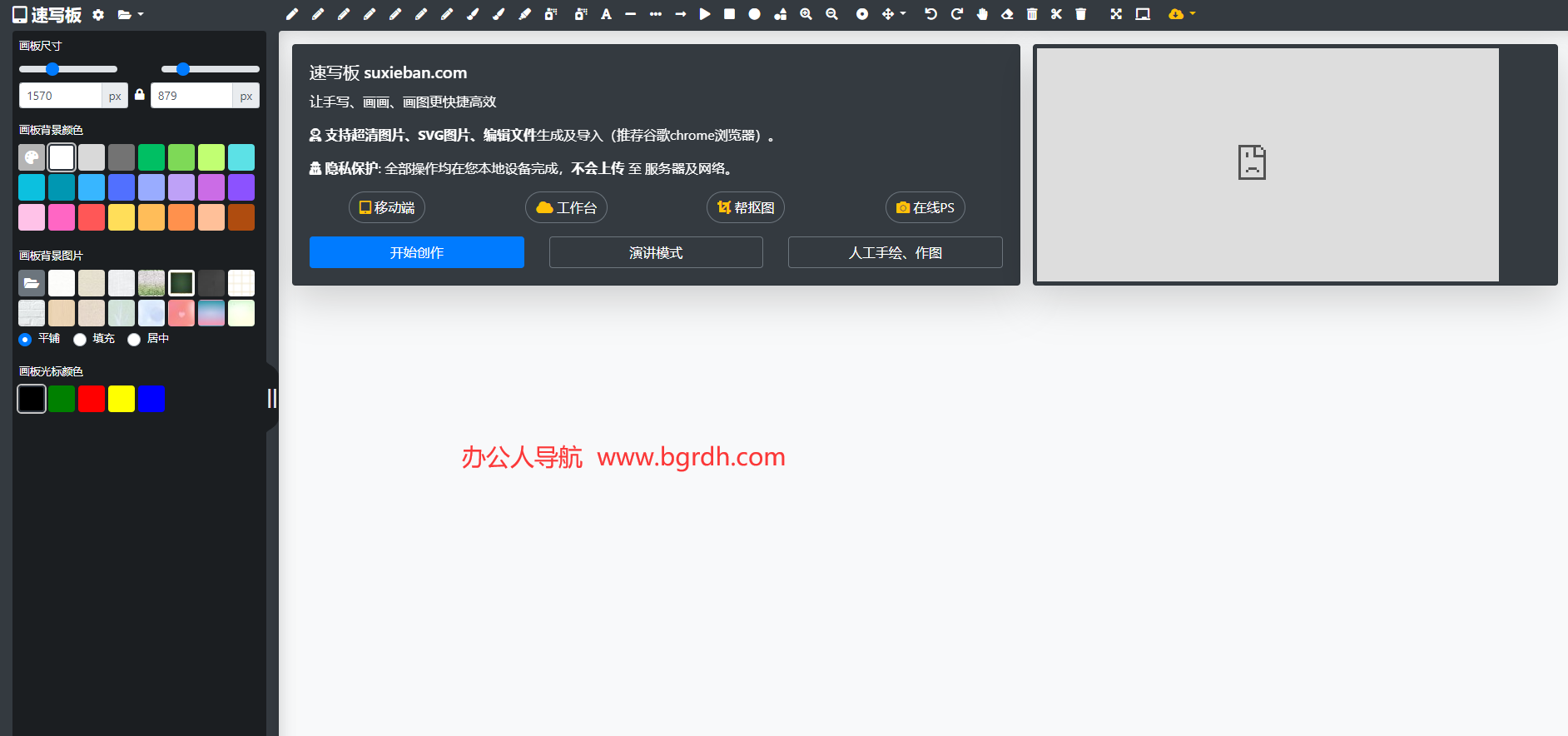Select 居中 center radio button
The image size is (1568, 736).
(x=134, y=339)
